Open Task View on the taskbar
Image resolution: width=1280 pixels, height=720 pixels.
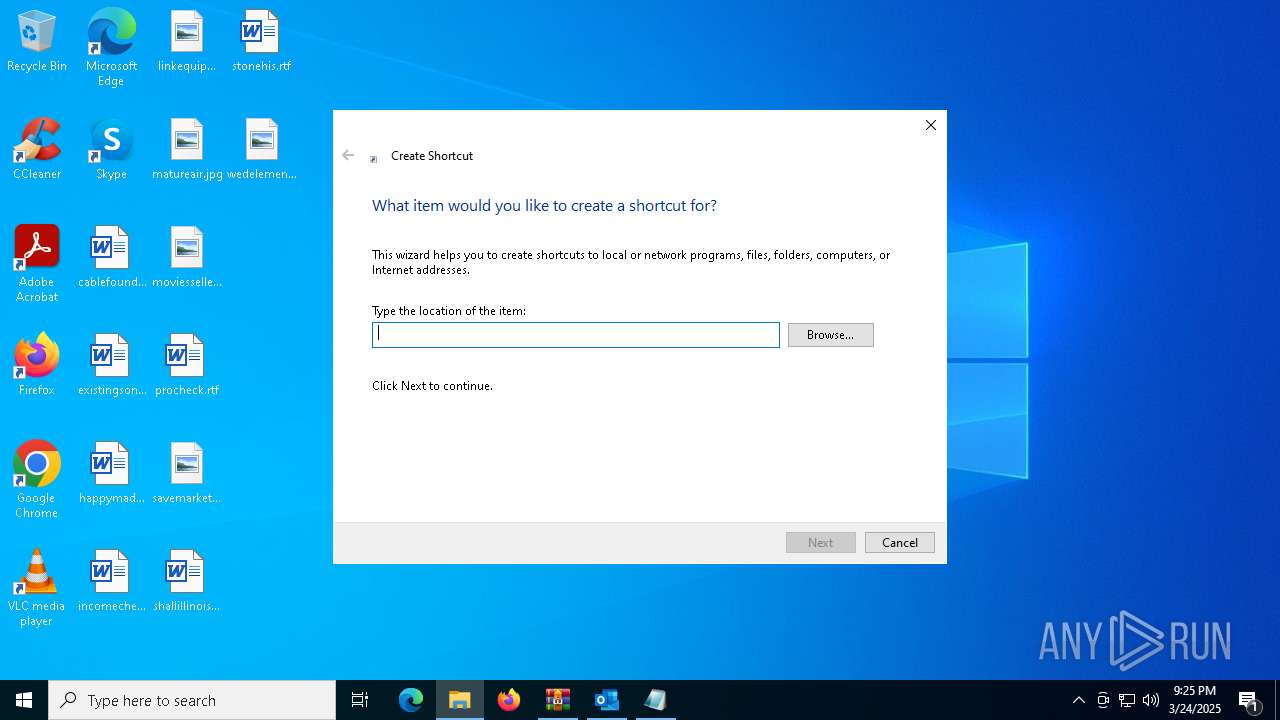click(360, 700)
